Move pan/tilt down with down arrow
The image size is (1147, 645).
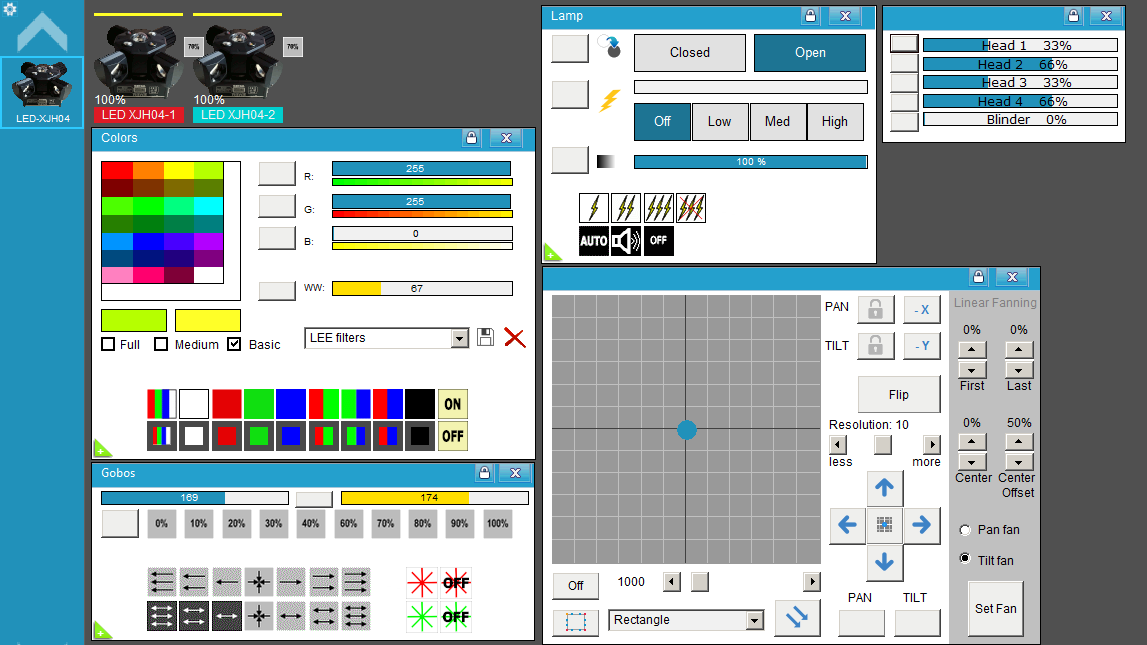point(884,562)
